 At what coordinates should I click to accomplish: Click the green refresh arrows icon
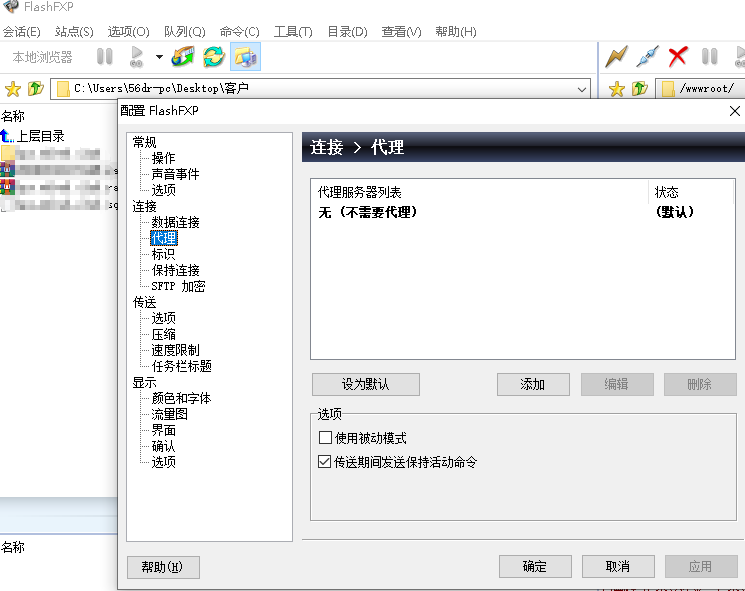[x=214, y=57]
